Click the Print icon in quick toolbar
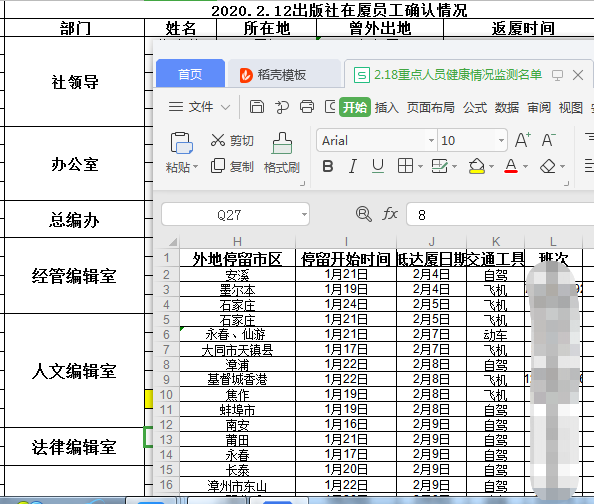Image resolution: width=594 pixels, height=504 pixels. 307,107
